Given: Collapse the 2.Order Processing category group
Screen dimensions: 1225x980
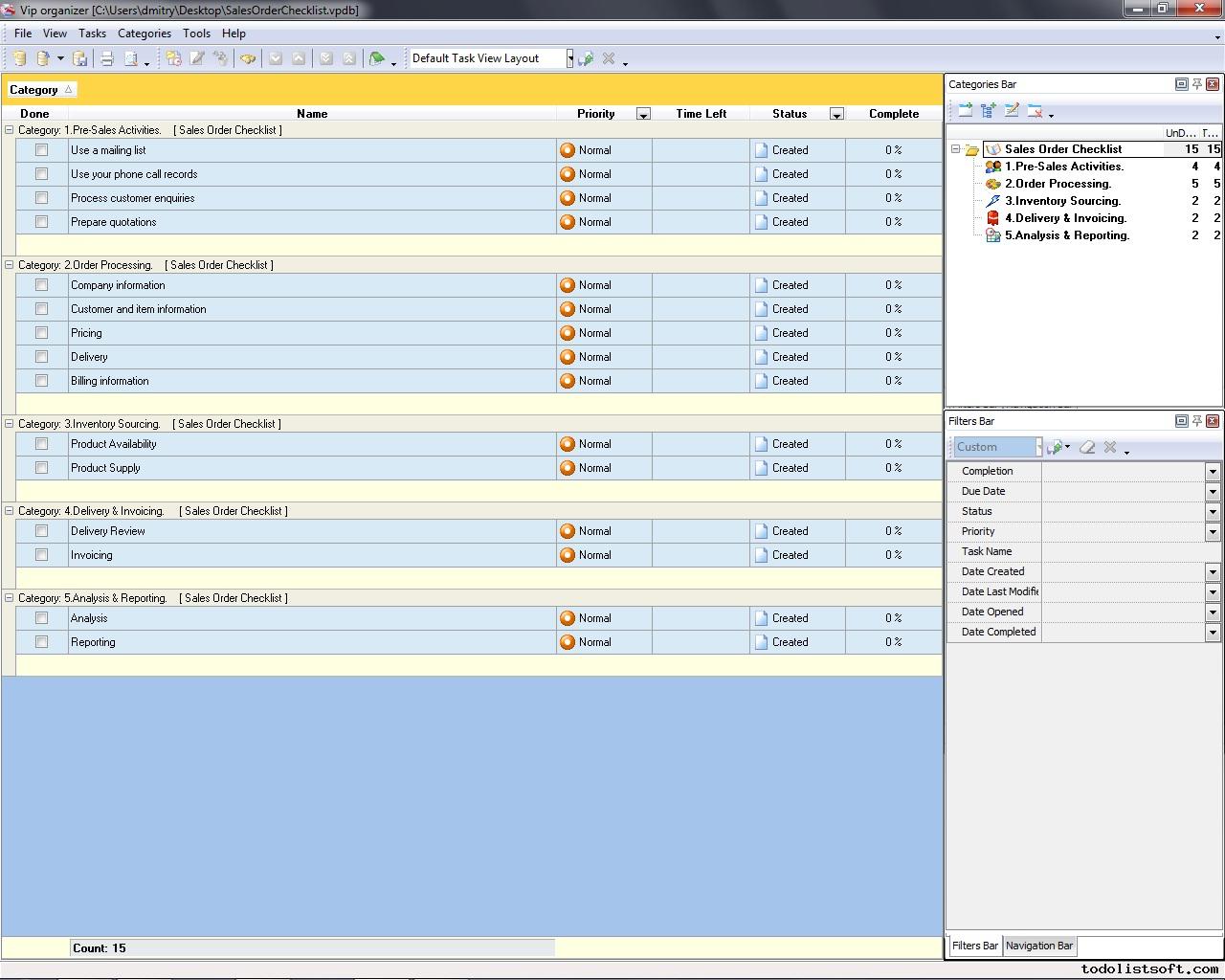Looking at the screenshot, I should pyautogui.click(x=10, y=265).
